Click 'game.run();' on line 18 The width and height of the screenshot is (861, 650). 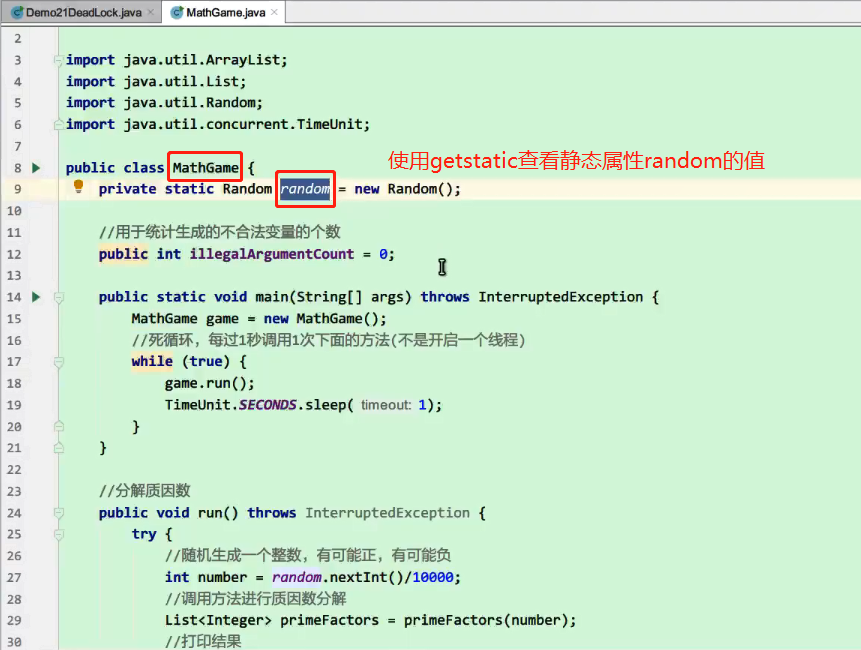(x=210, y=383)
